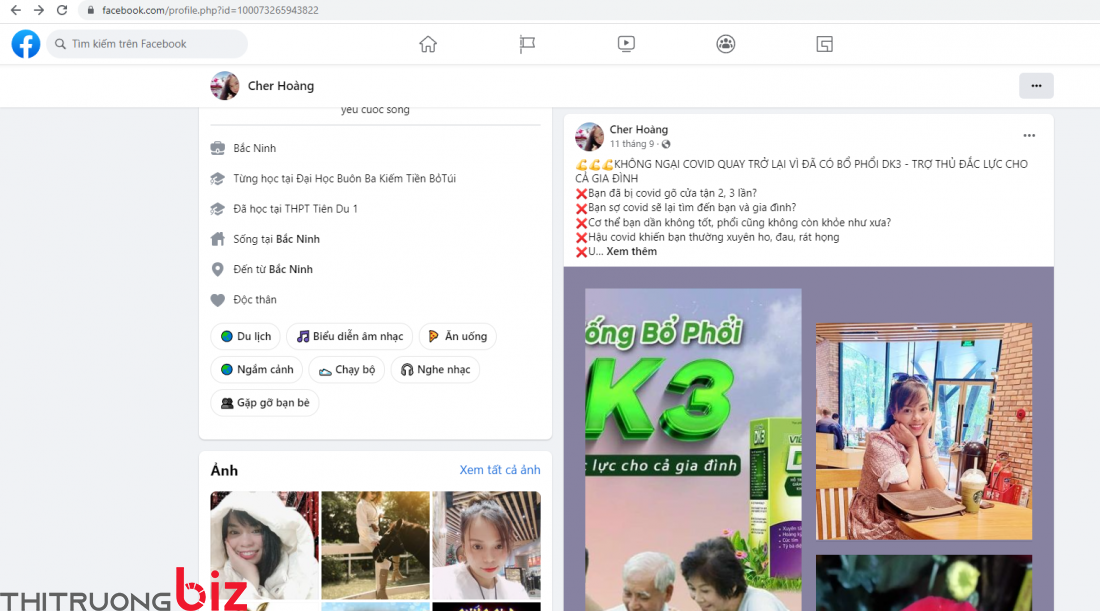This screenshot has height=611, width=1100.
Task: Open the post options three-dot menu
Action: coord(1029,135)
